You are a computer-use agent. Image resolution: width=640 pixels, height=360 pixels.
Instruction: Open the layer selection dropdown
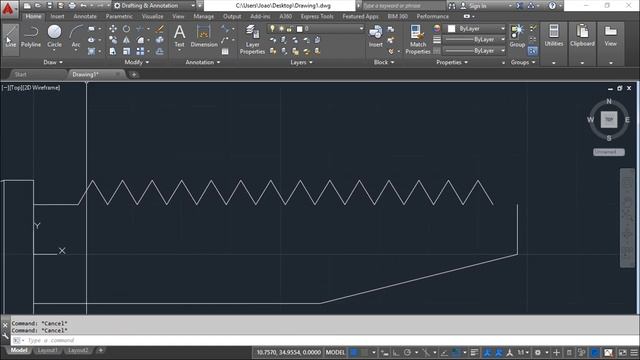coord(316,29)
